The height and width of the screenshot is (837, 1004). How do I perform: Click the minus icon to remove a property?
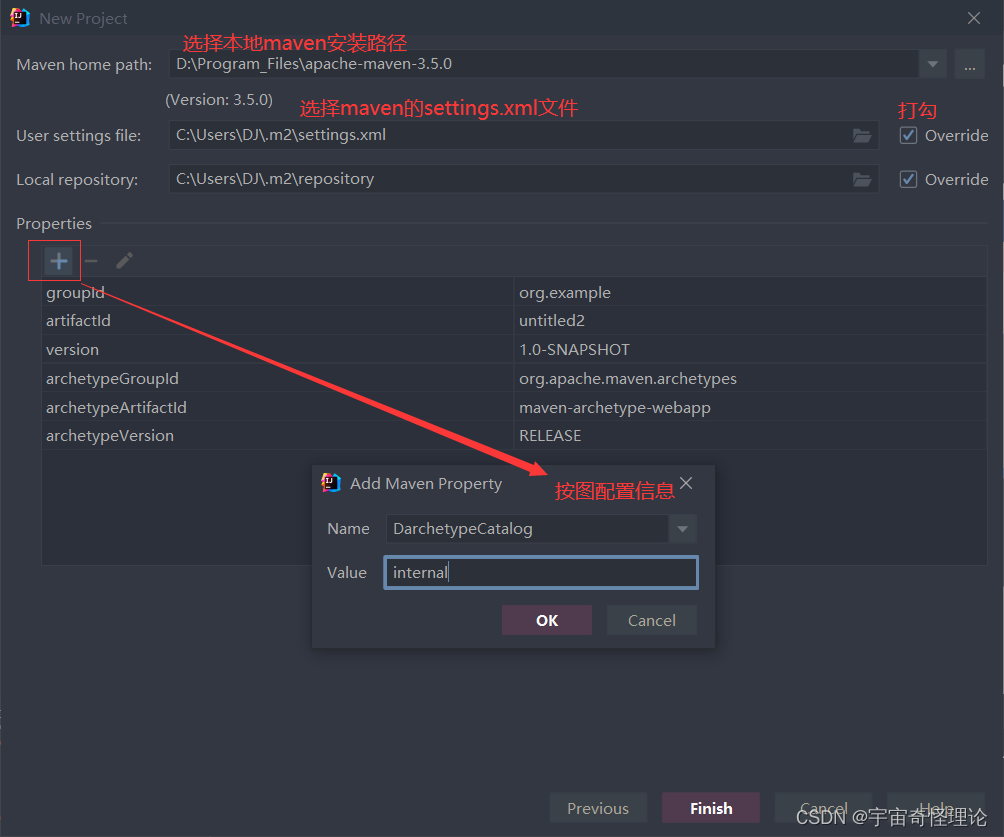coord(91,261)
